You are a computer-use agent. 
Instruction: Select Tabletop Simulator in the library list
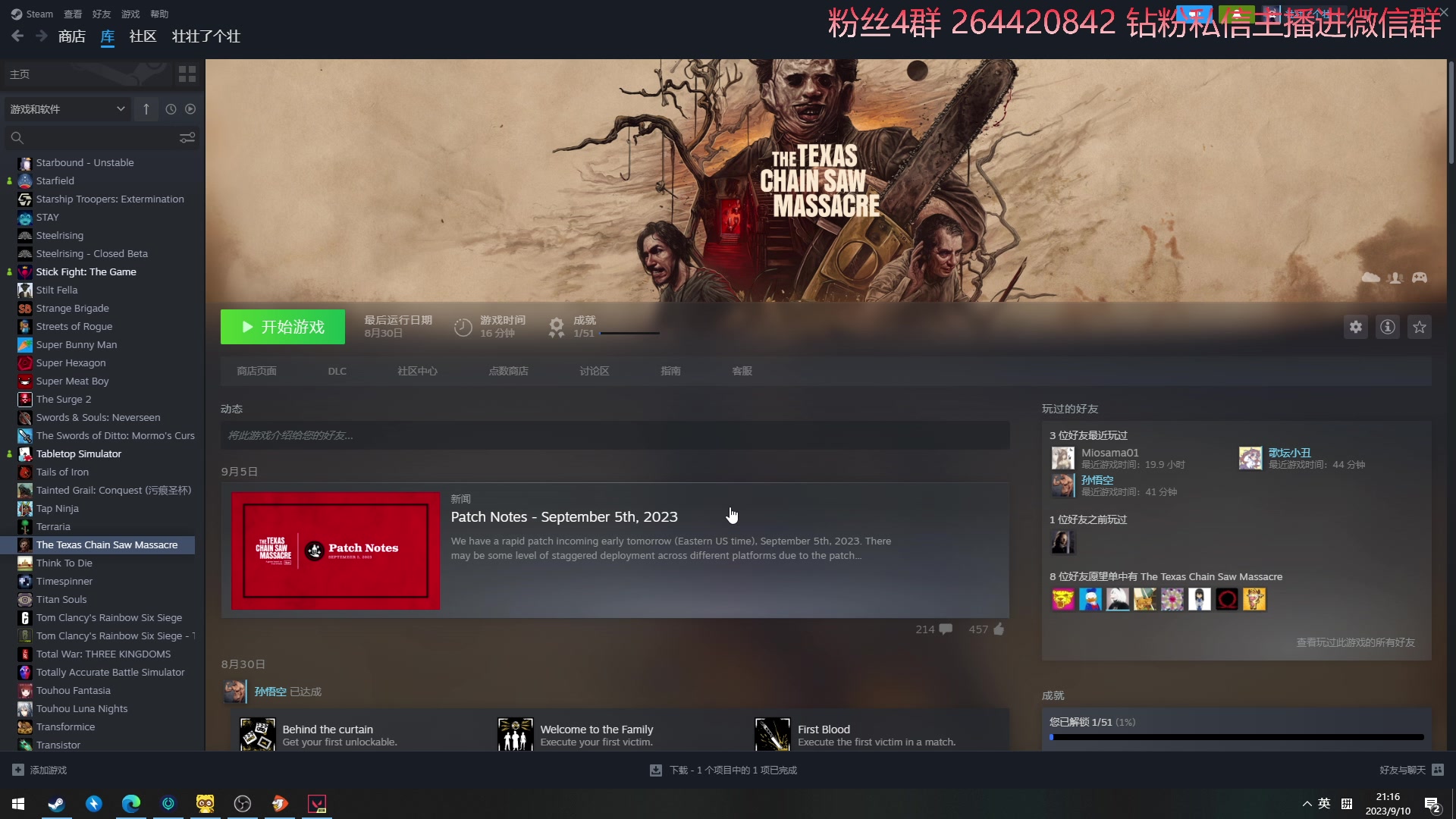click(79, 453)
